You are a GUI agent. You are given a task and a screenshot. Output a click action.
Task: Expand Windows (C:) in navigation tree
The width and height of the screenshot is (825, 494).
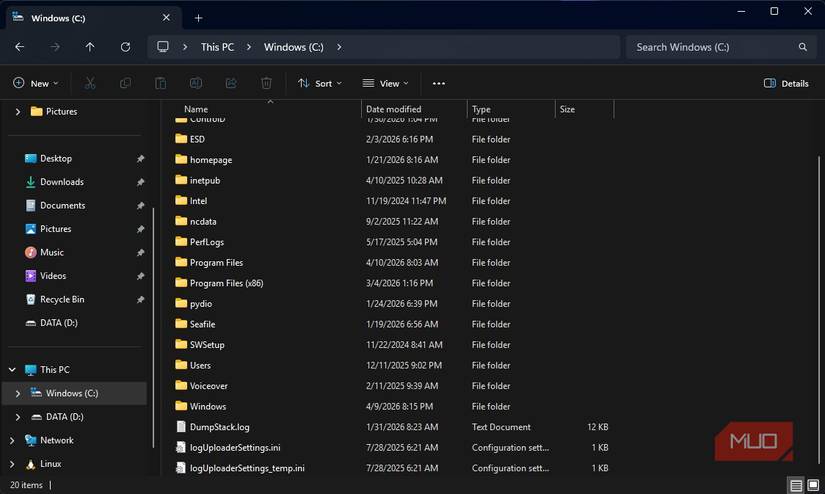pos(18,394)
